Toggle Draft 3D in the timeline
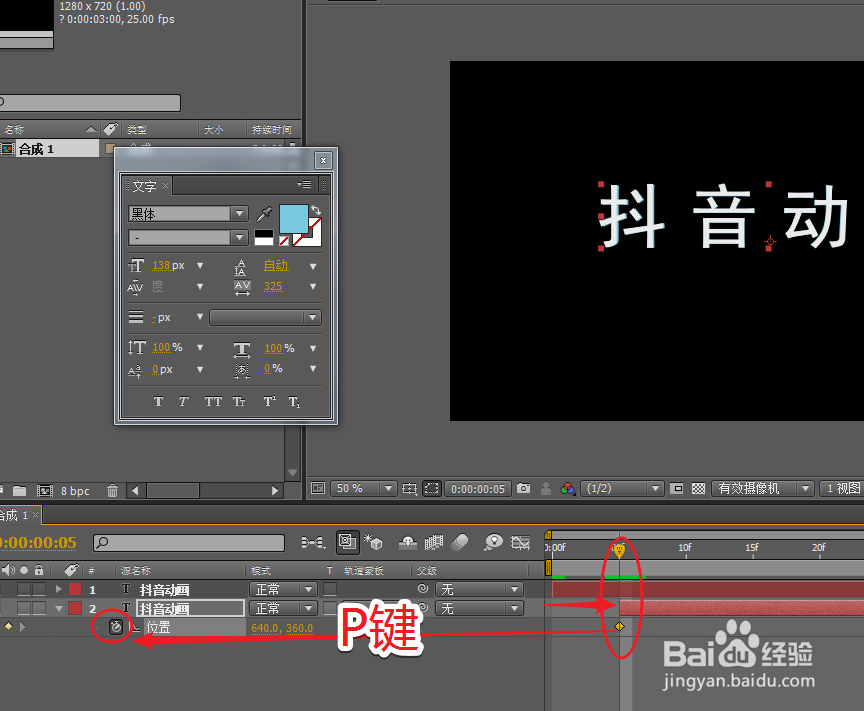The height and width of the screenshot is (711, 864). pos(373,543)
